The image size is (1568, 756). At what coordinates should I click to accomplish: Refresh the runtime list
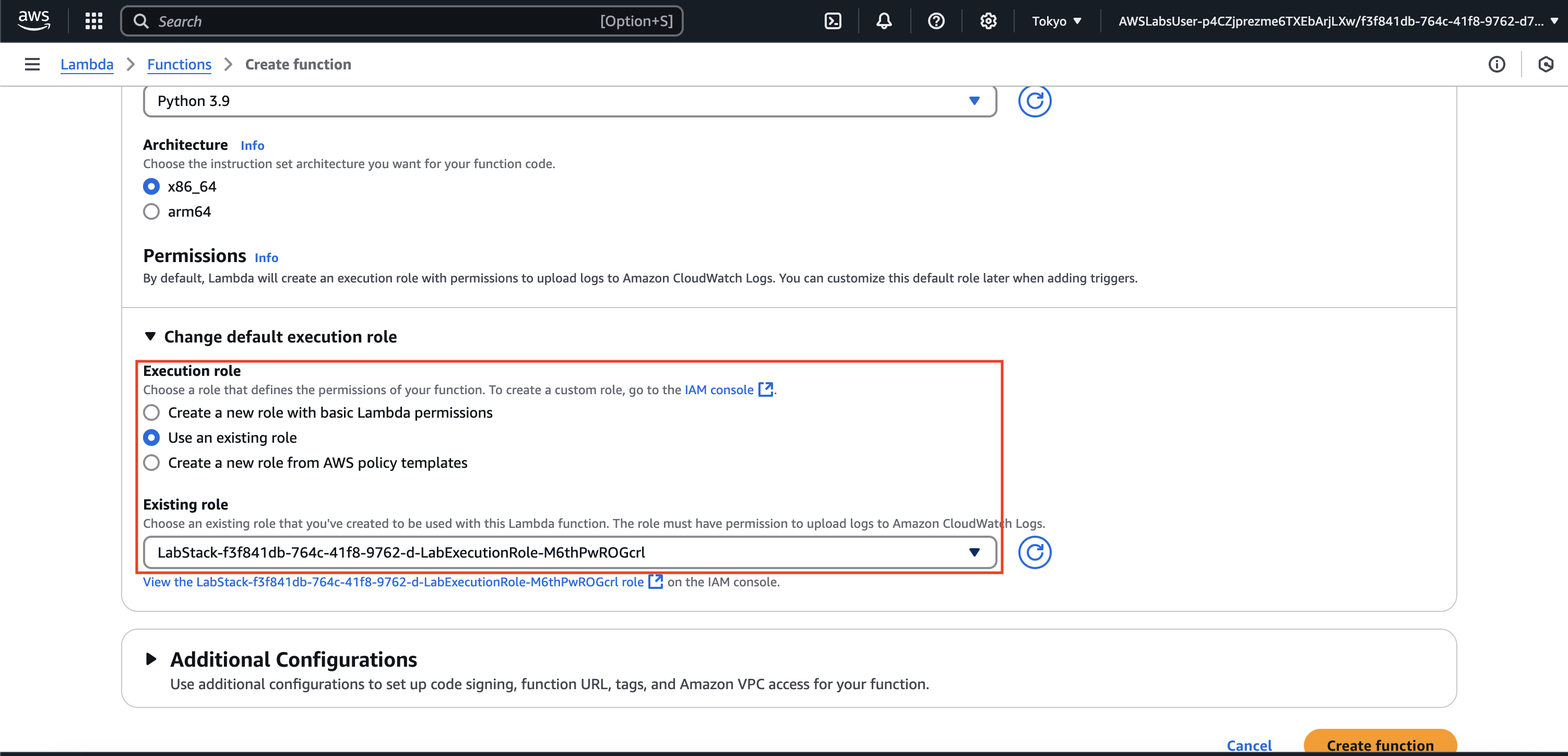point(1034,101)
